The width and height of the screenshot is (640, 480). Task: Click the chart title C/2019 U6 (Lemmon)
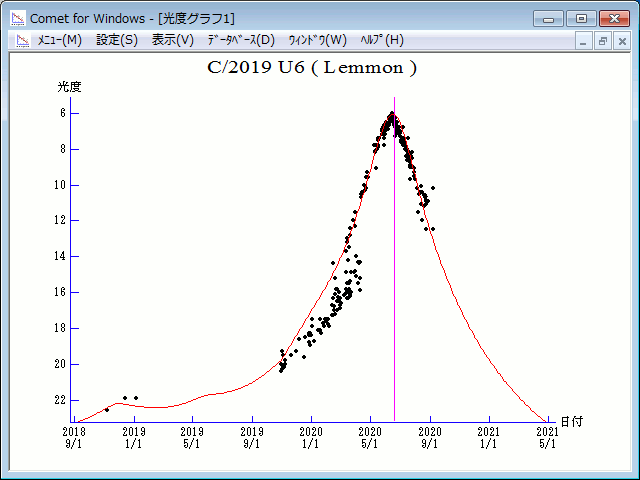(x=311, y=68)
